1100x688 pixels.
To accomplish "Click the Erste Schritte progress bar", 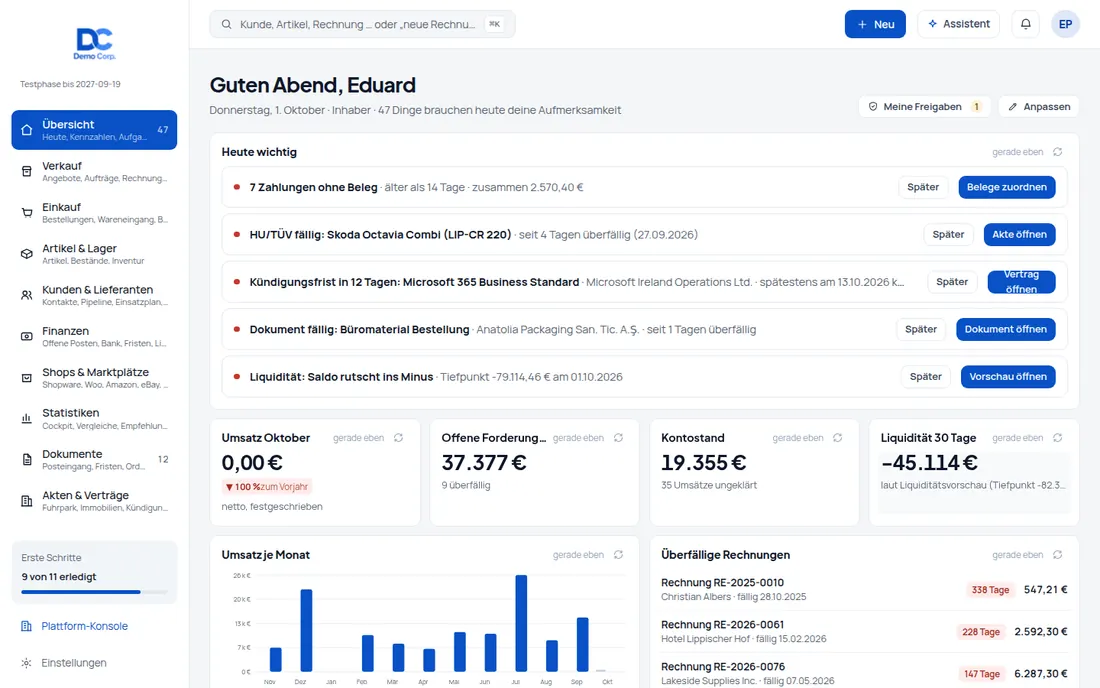I will tap(94, 592).
